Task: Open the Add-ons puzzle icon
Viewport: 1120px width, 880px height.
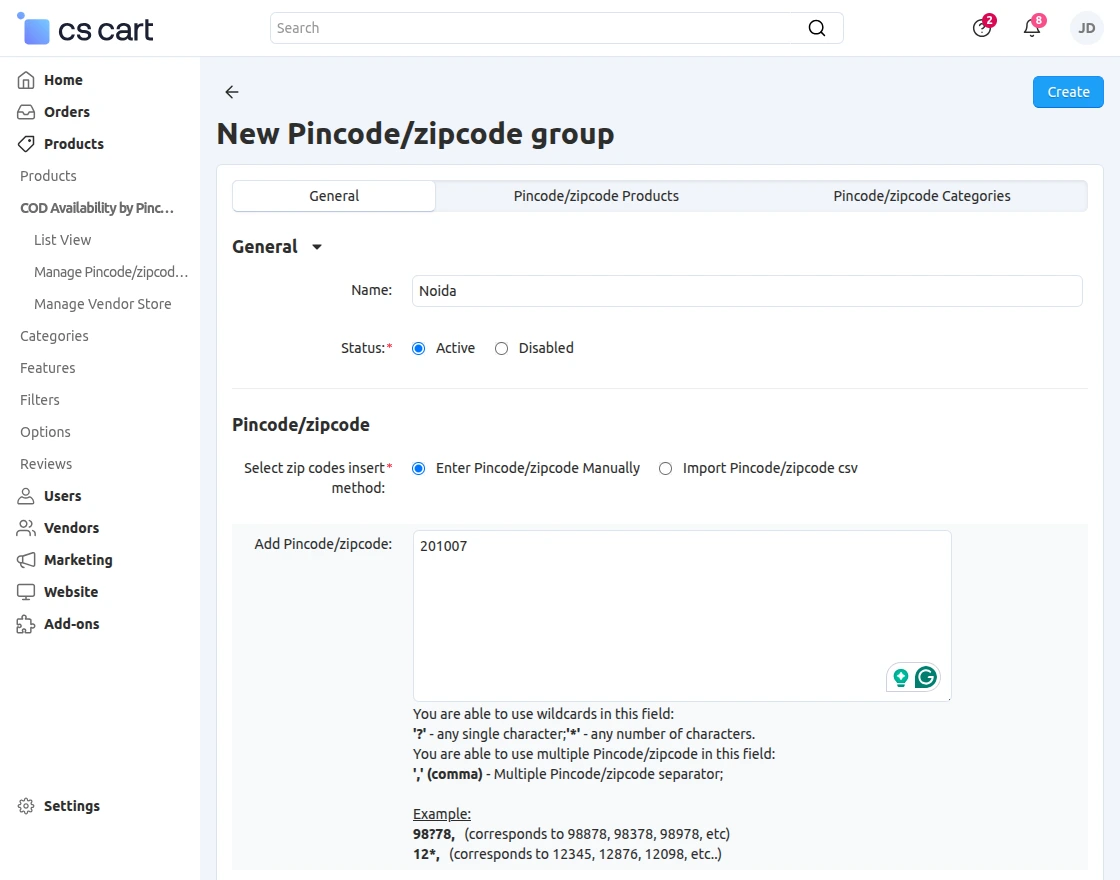Action: [24, 623]
